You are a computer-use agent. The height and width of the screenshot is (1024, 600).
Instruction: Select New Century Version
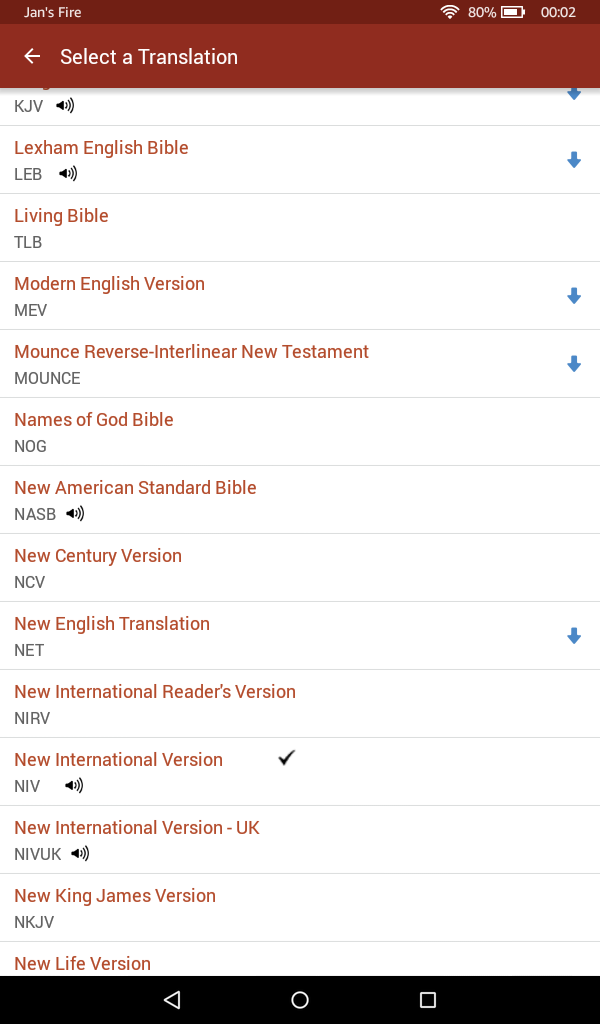click(98, 556)
